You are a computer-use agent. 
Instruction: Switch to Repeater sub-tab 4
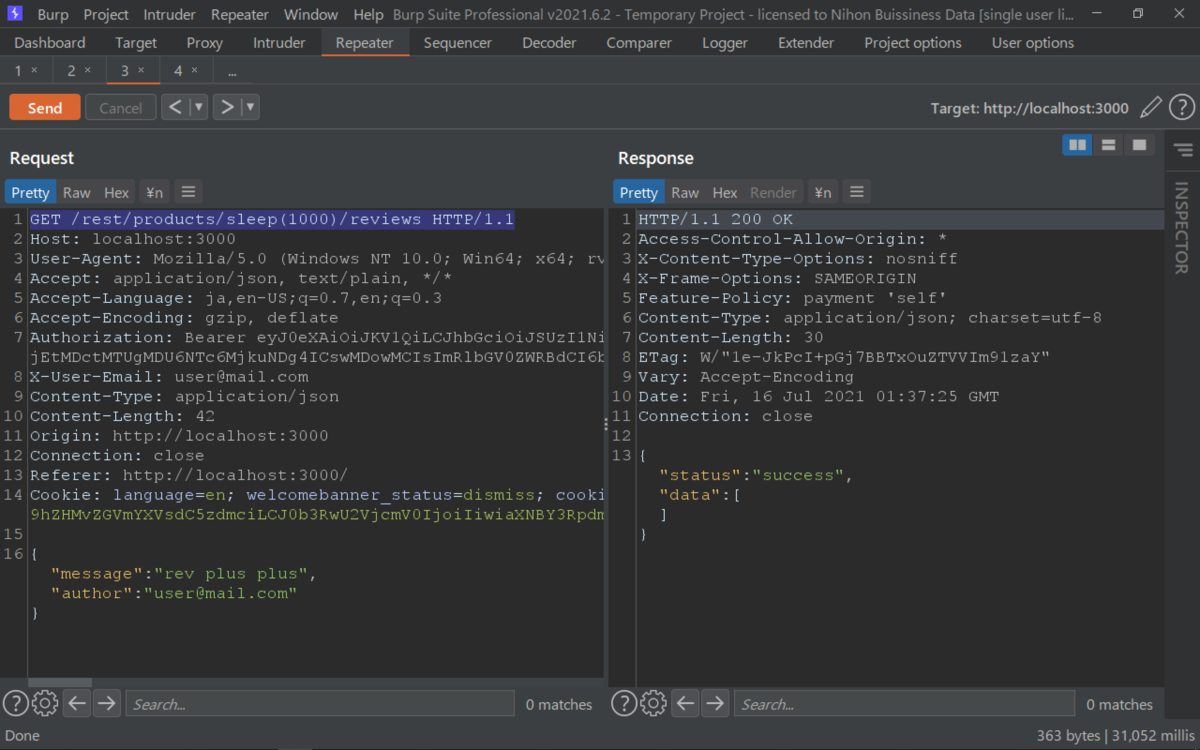coord(178,70)
